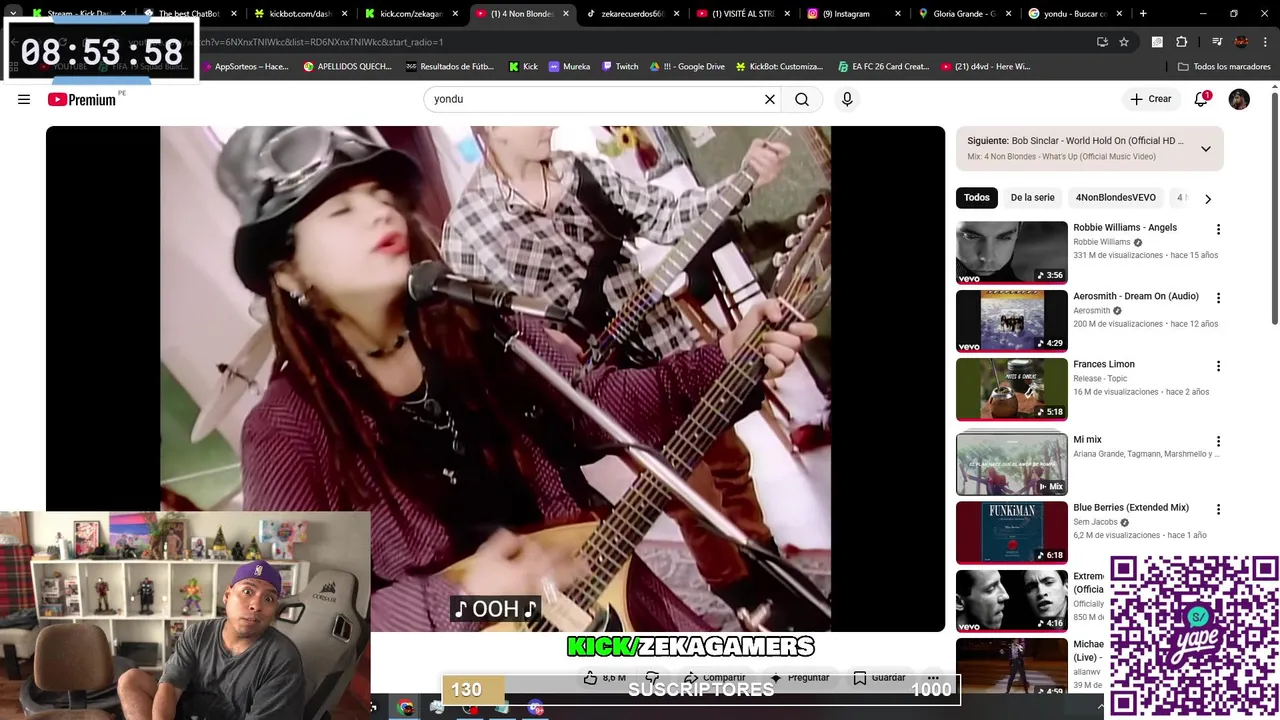This screenshot has height=720, width=1280.
Task: Open options menu for Robbie Williams - Angels
Action: pos(1218,229)
